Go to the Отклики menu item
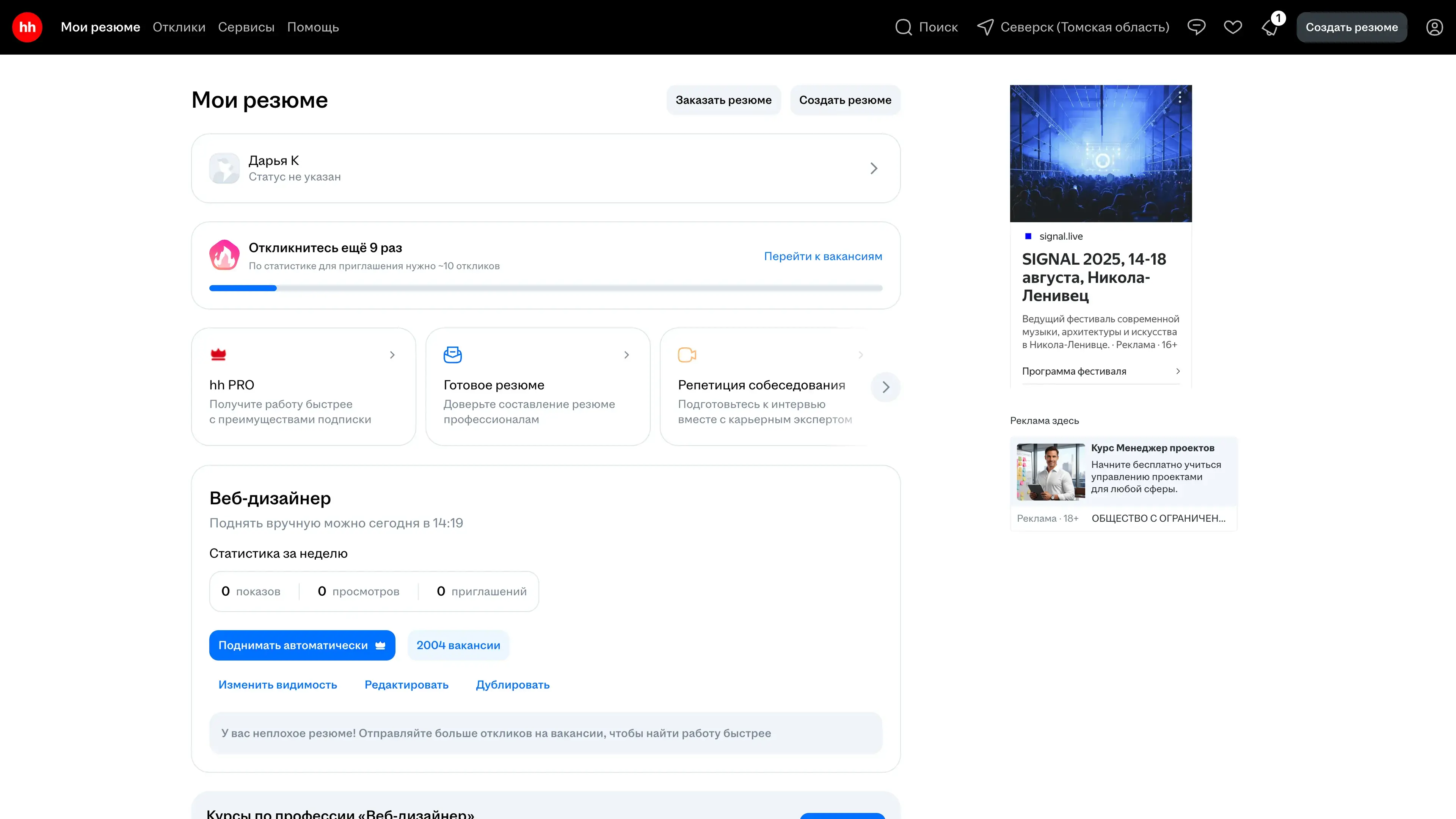 tap(179, 27)
